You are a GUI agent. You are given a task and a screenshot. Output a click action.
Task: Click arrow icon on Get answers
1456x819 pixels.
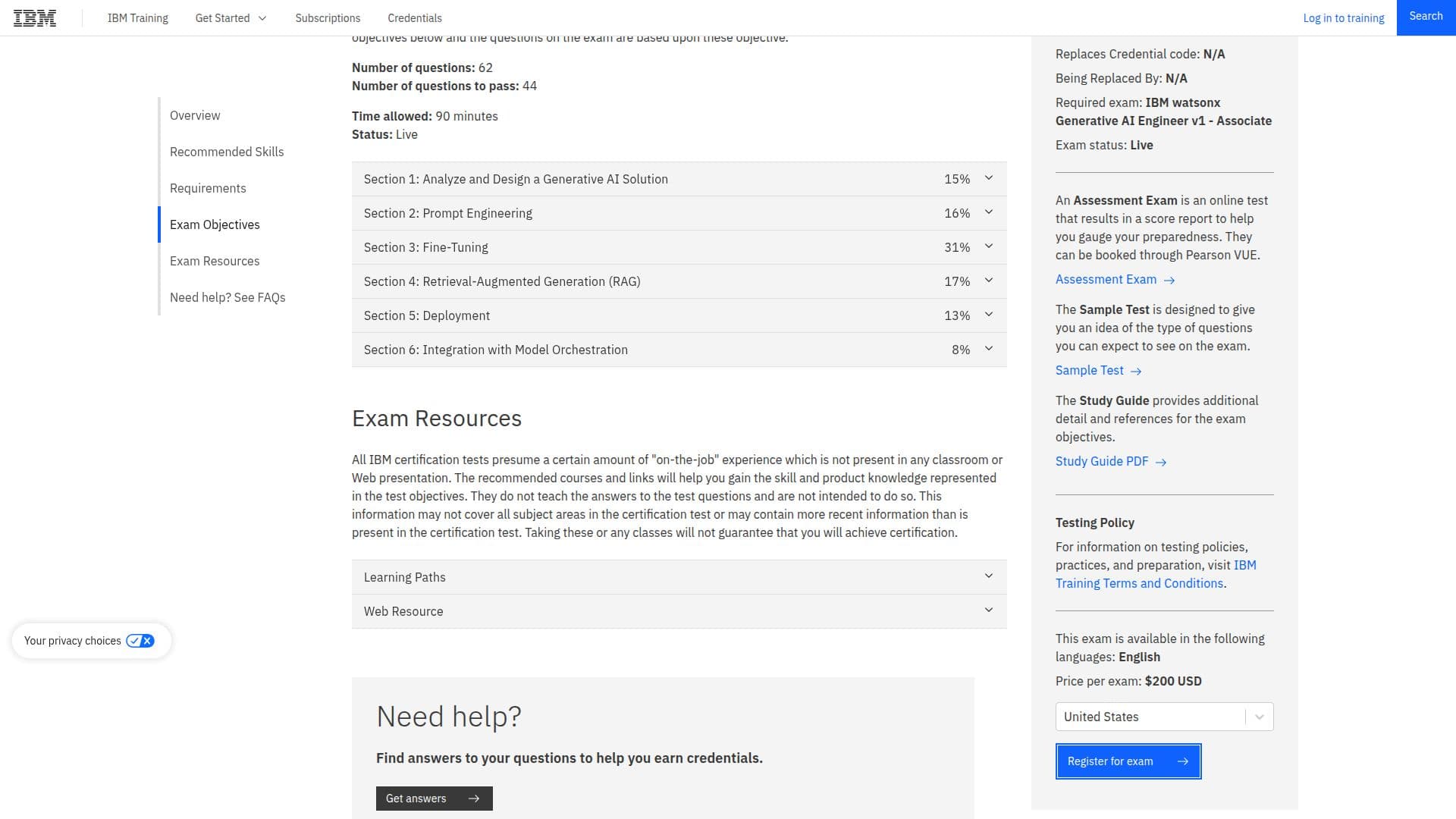click(x=474, y=799)
